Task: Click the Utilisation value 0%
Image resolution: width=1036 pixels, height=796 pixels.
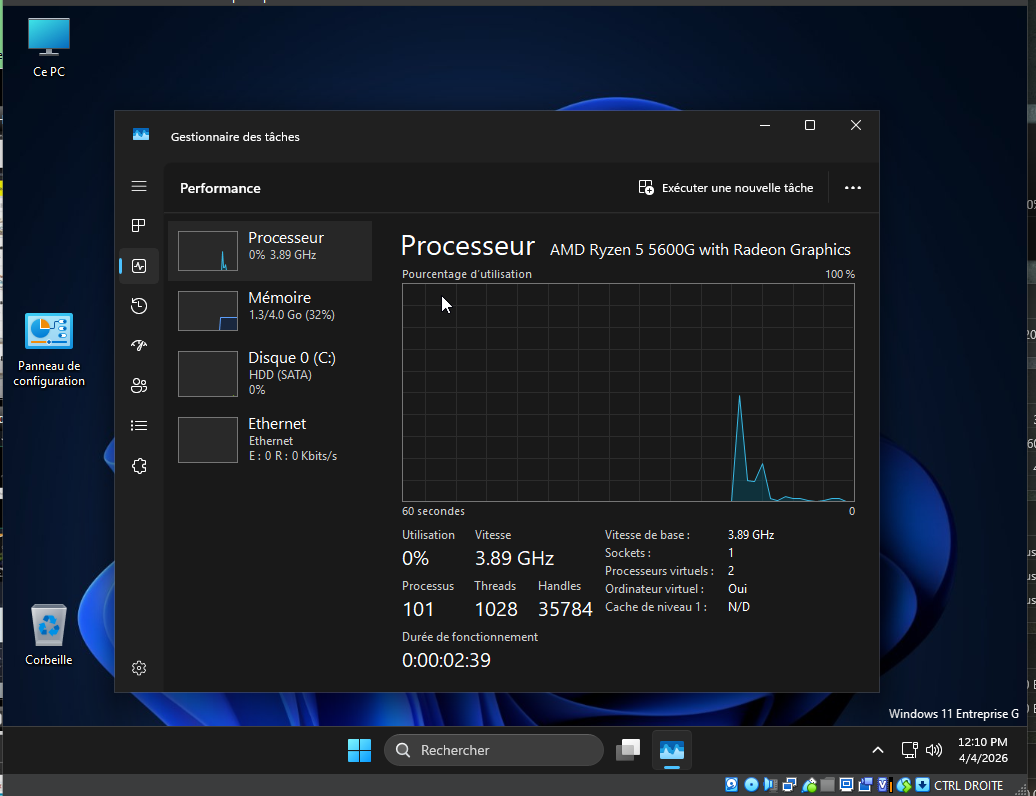Action: point(415,558)
